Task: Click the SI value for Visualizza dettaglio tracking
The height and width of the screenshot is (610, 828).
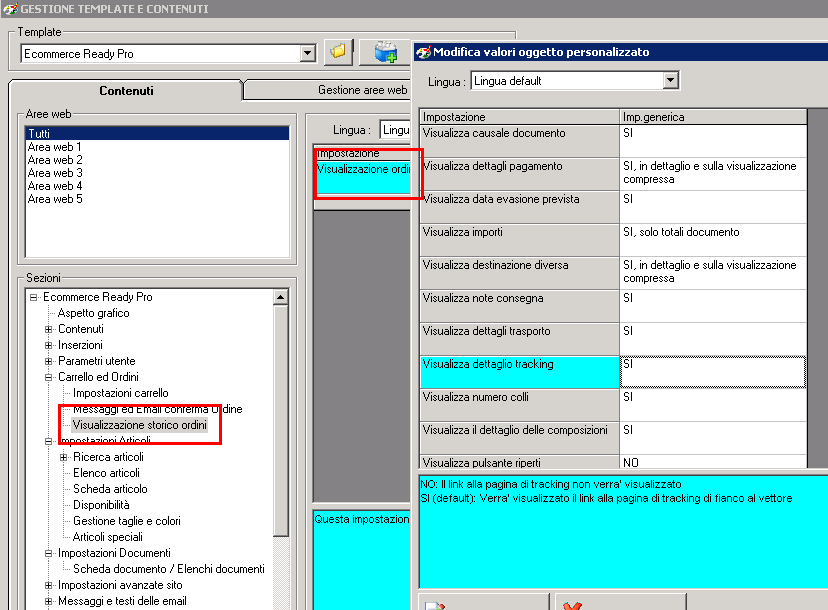Action: 713,372
